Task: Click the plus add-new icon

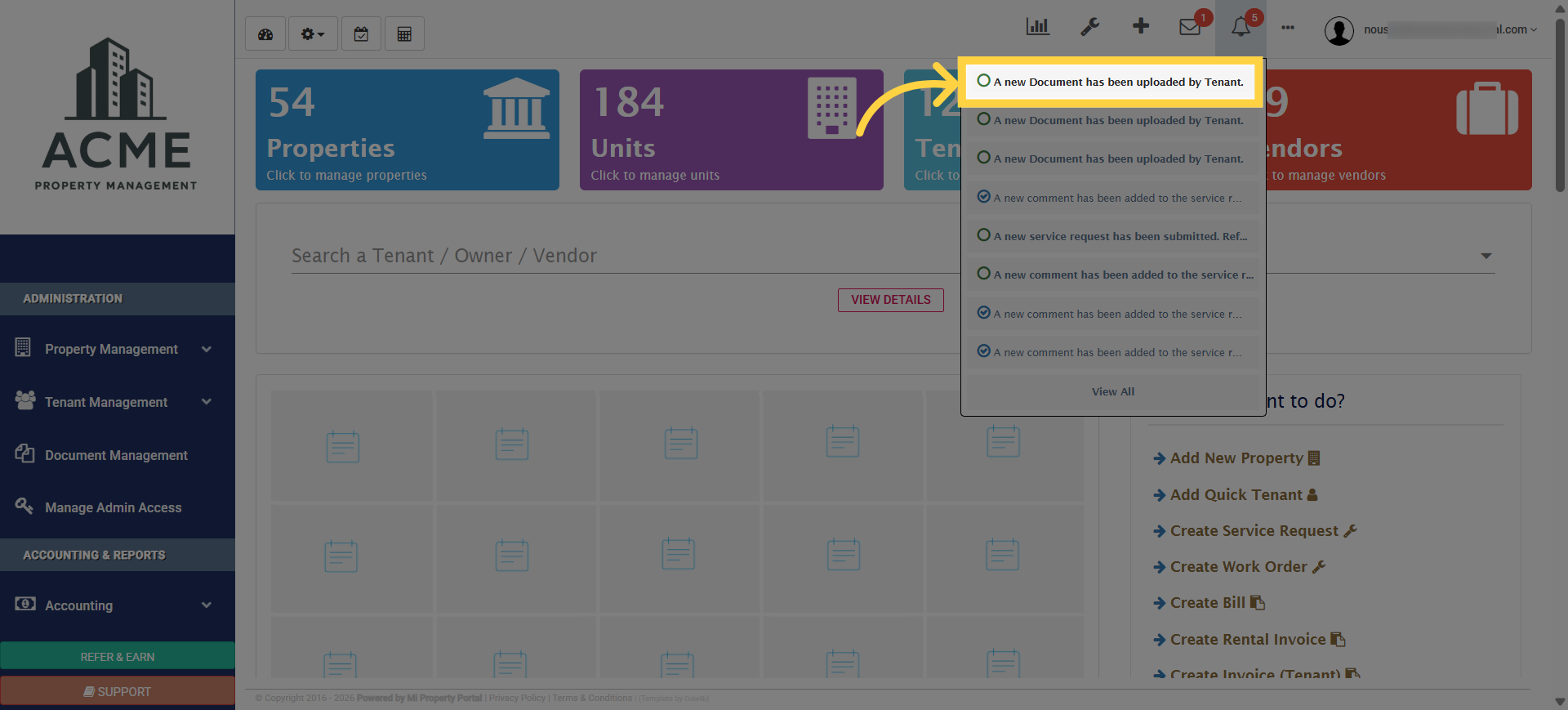Action: pos(1141,27)
